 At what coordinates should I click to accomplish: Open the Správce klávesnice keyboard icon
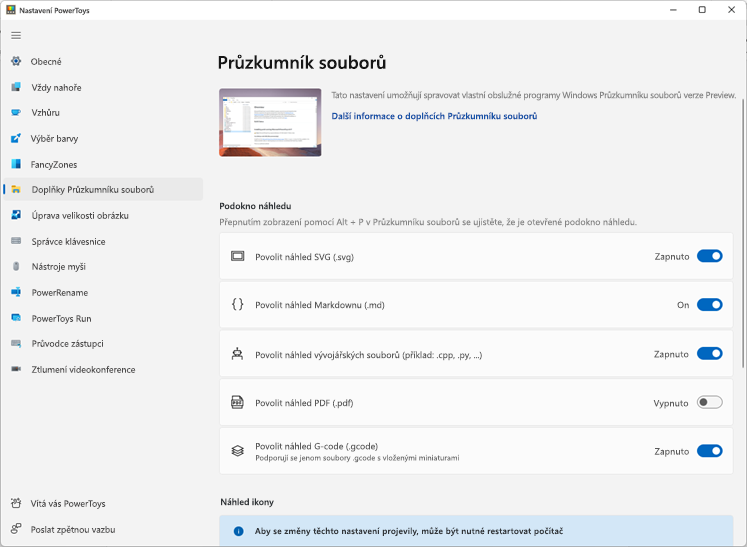16,241
